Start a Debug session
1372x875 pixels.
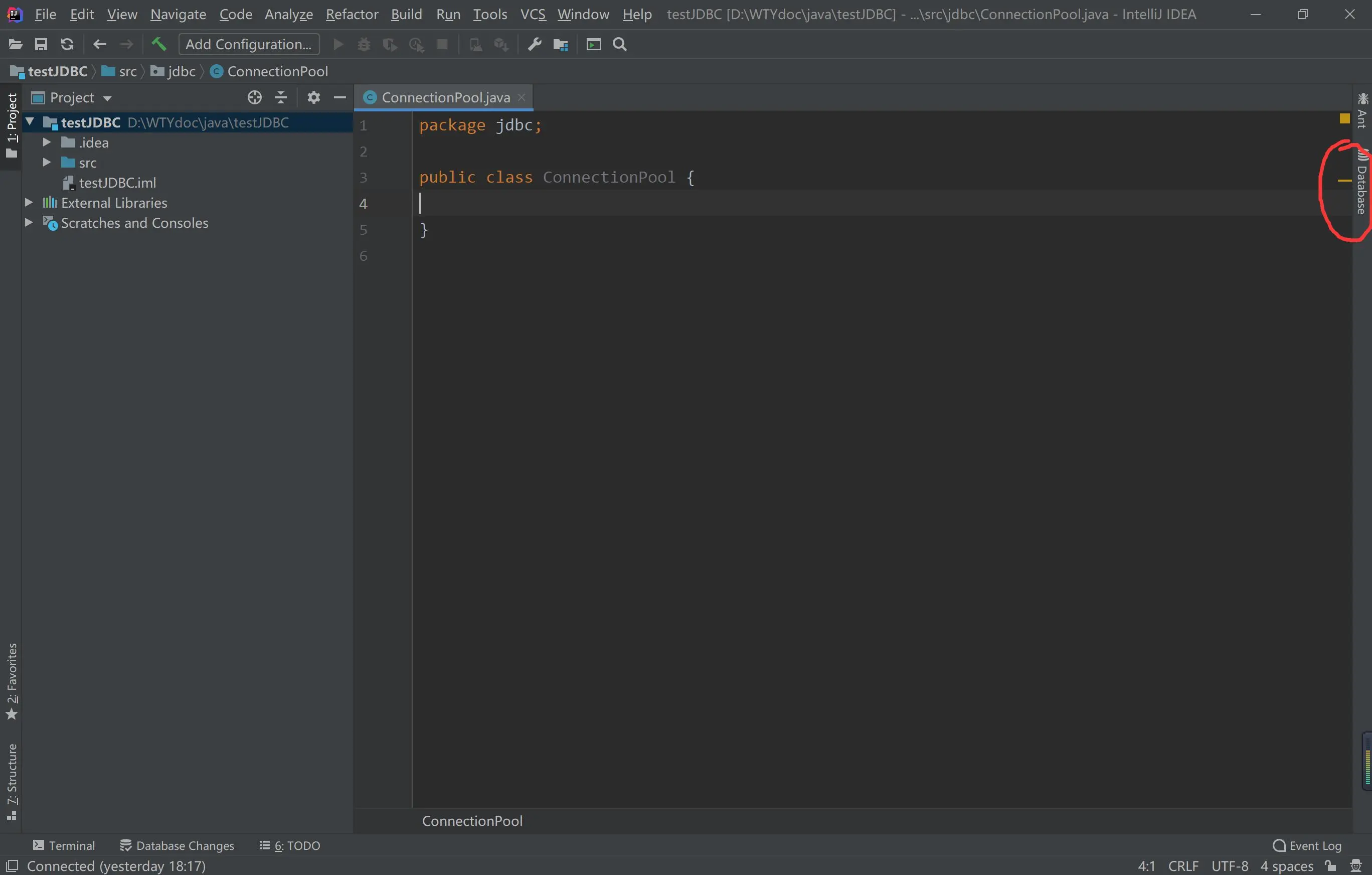[x=364, y=44]
